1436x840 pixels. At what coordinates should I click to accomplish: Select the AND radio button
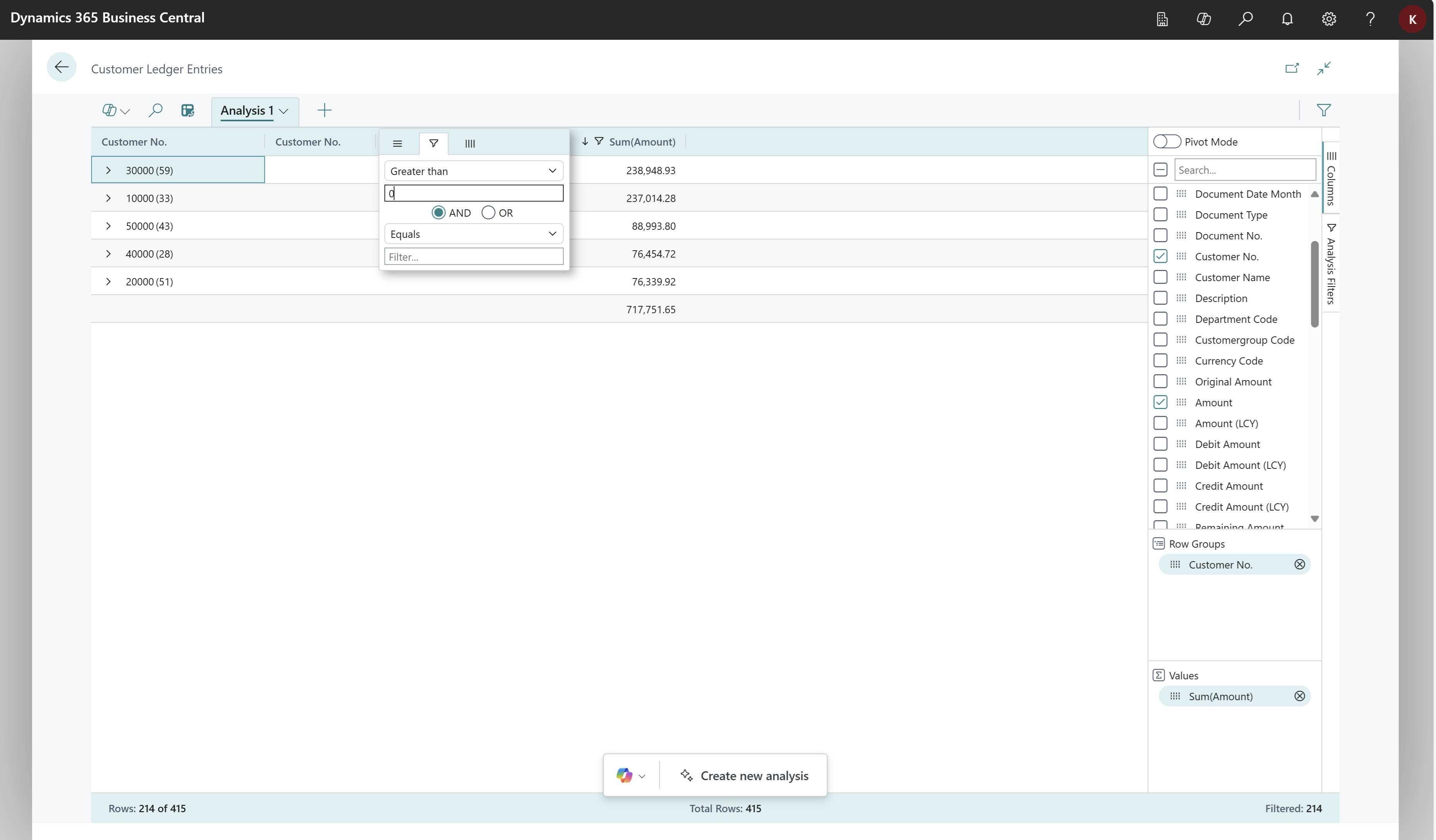tap(438, 212)
